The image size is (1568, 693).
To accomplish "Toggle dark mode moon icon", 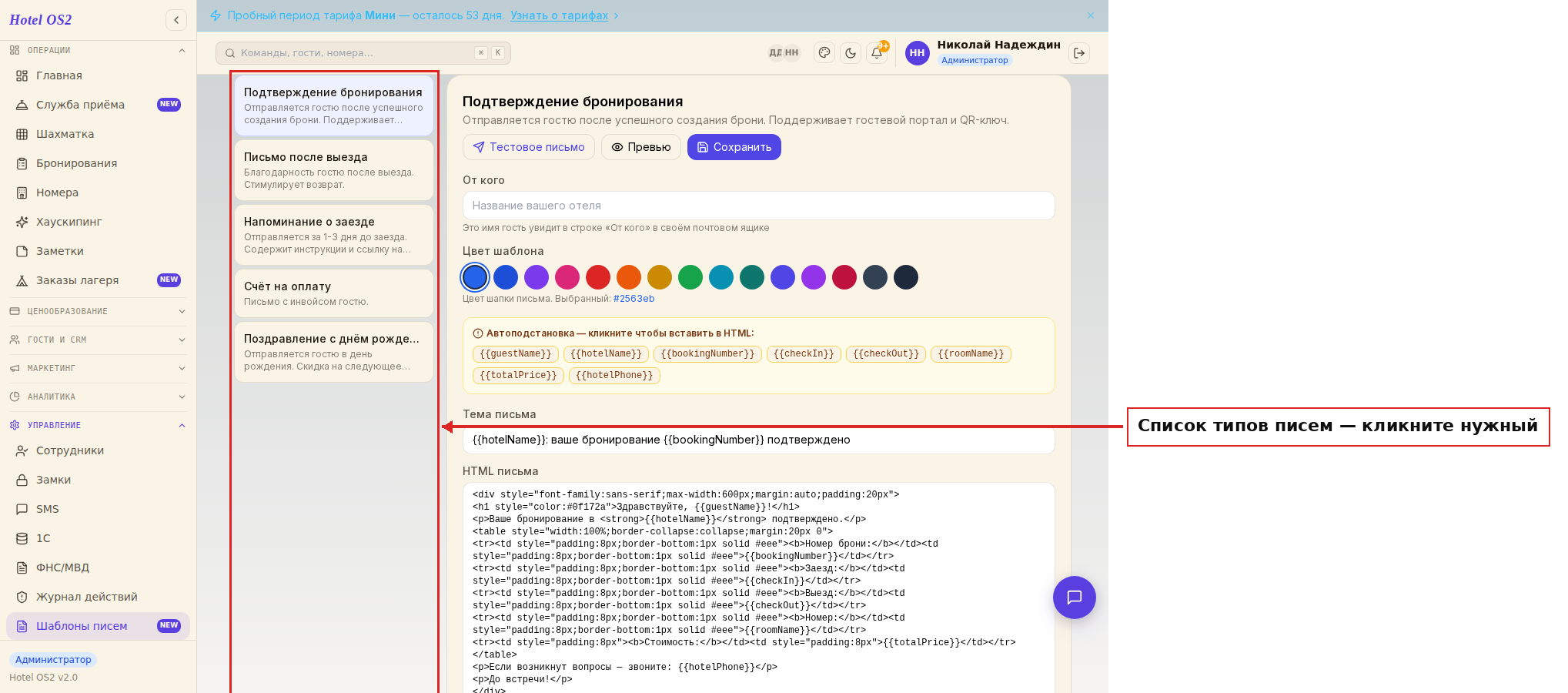I will coord(851,53).
